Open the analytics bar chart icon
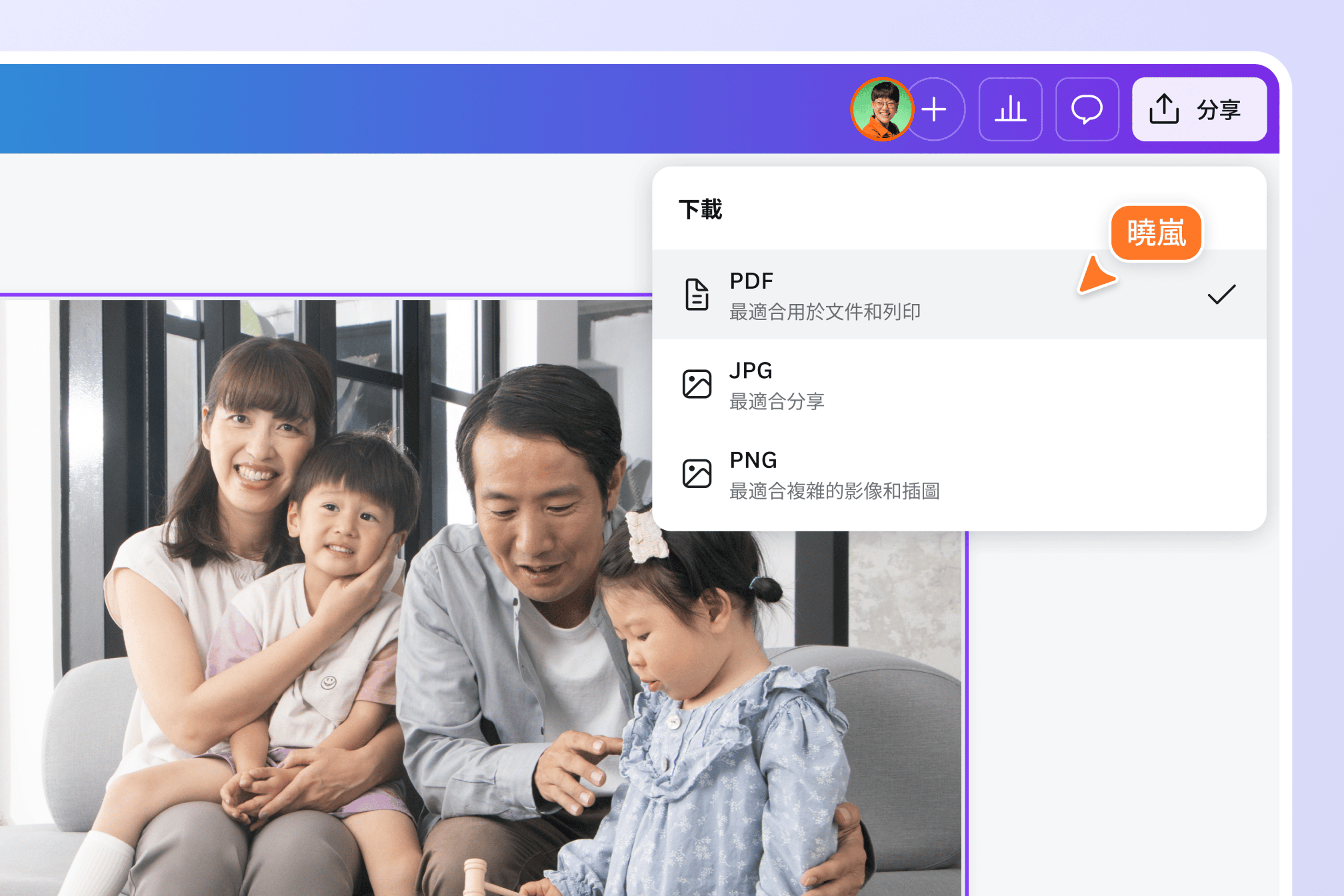This screenshot has height=896, width=1344. (x=1010, y=109)
